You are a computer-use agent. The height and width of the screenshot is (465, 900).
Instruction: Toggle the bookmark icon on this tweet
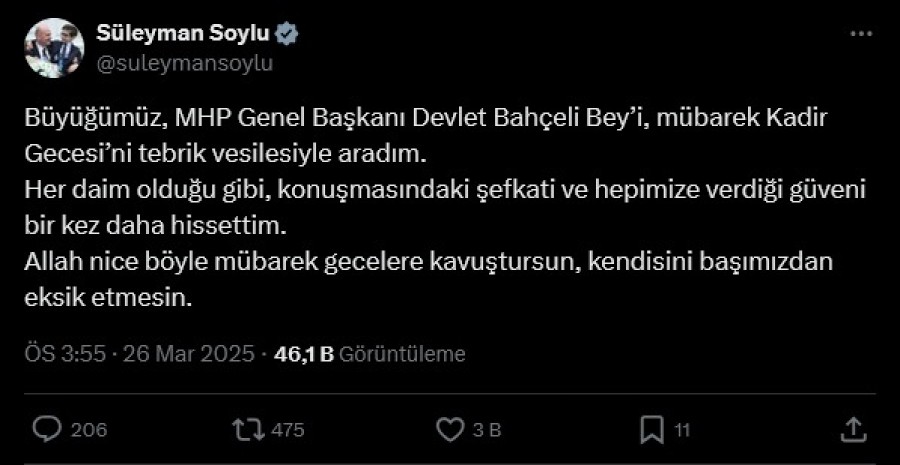click(653, 430)
